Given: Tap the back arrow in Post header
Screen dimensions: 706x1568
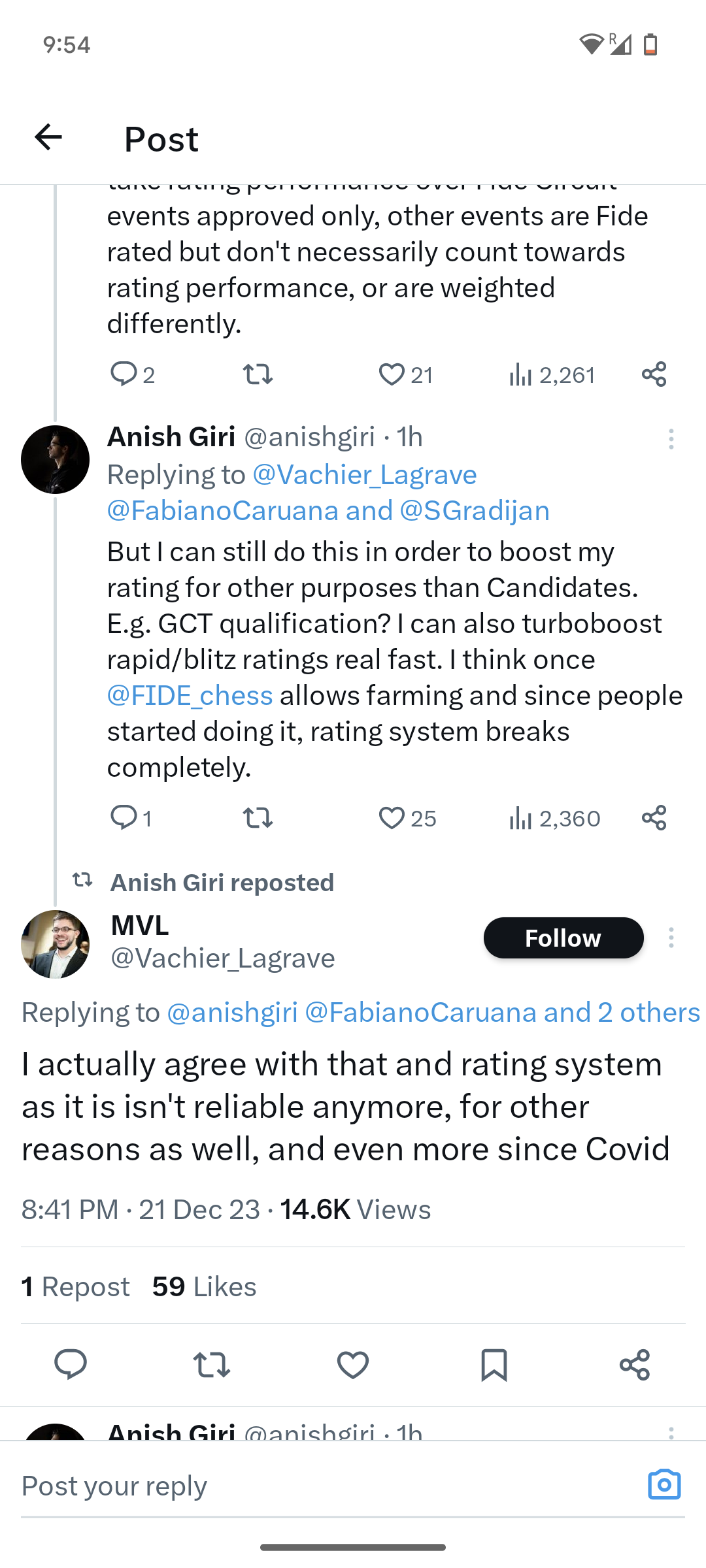Looking at the screenshot, I should 48,137.
